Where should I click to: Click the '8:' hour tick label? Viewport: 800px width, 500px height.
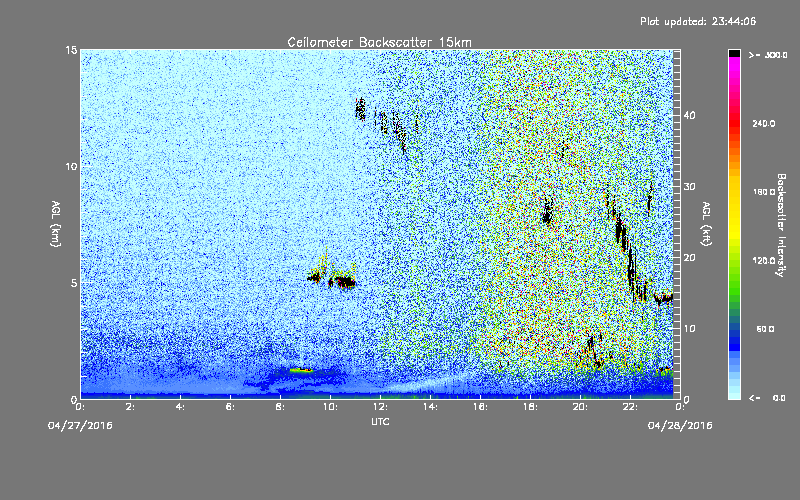[280, 407]
